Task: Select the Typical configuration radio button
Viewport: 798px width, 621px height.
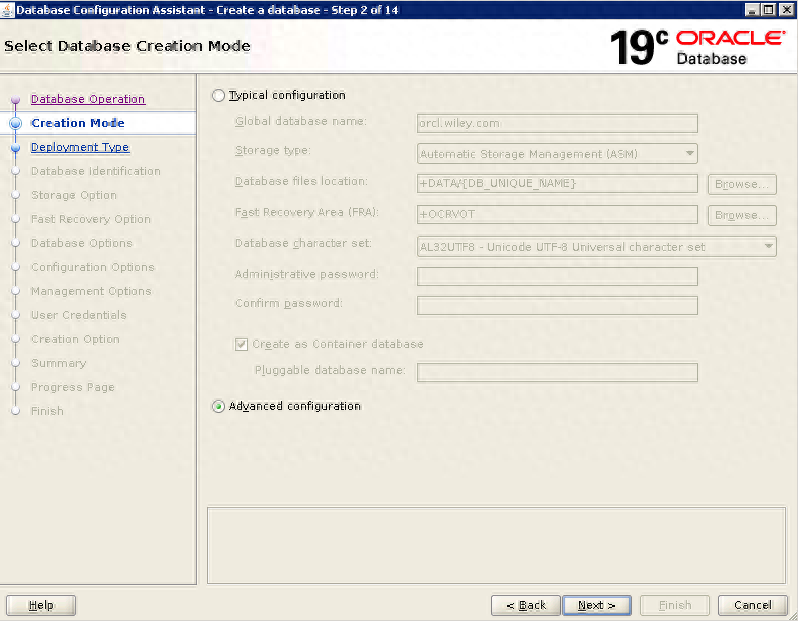Action: (x=219, y=96)
